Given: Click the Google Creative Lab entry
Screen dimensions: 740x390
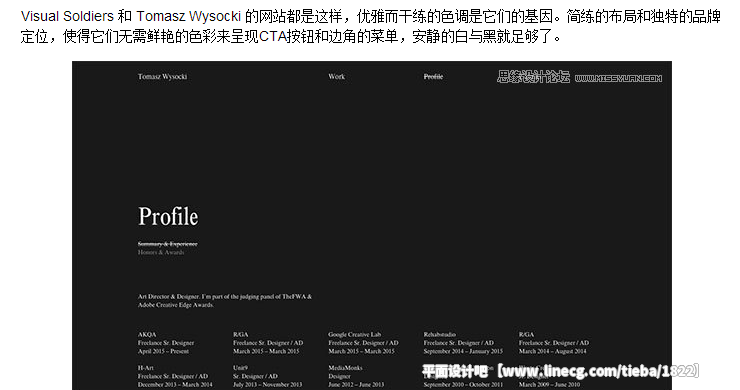Looking at the screenshot, I should coord(354,334).
